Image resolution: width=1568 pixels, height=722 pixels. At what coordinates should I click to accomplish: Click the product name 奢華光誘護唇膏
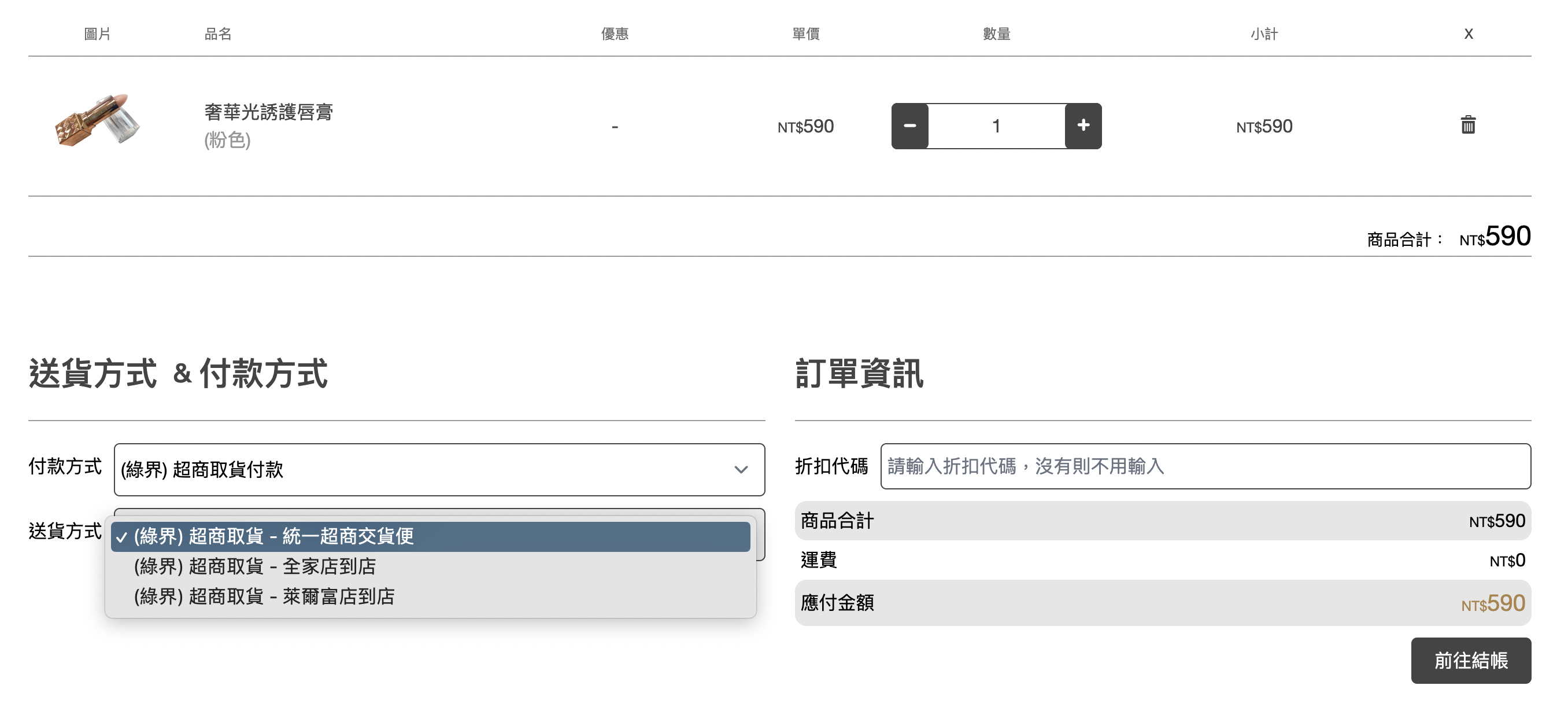(268, 112)
